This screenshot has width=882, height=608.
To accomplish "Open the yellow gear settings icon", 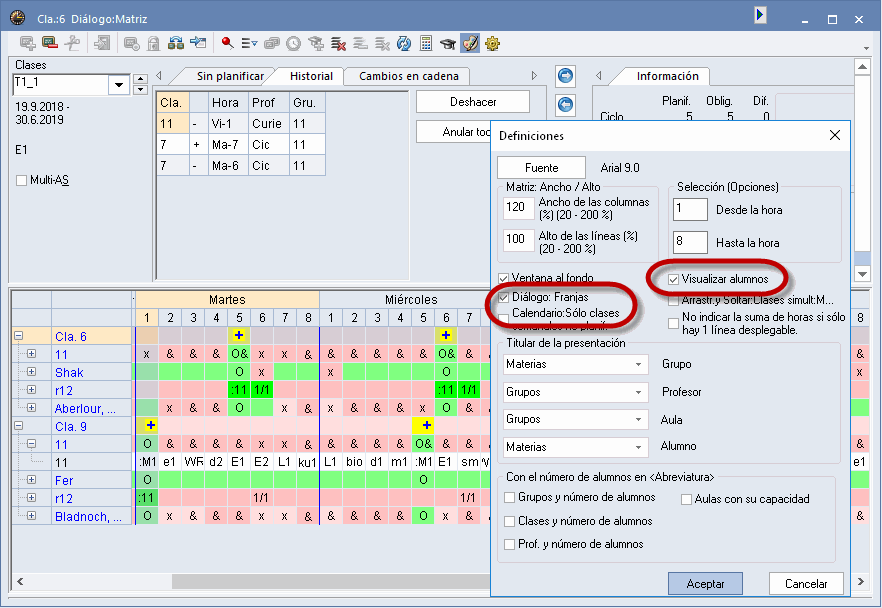I will 492,43.
